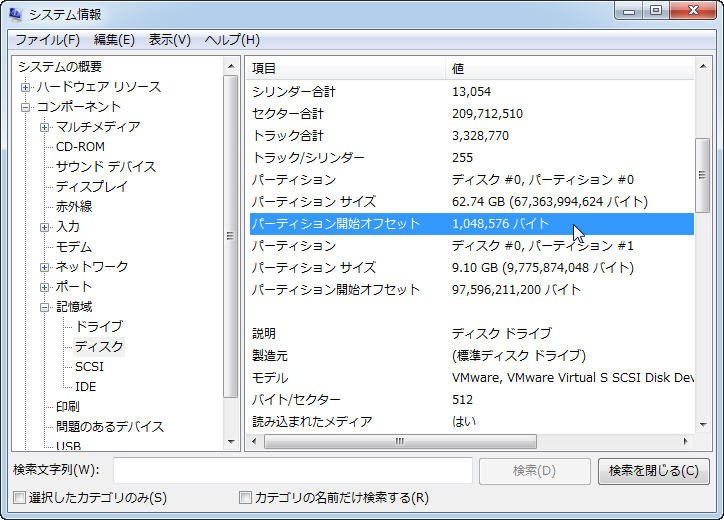Screen dimensions: 724x520
Task: Select highlighted パーティション開始オフセット 1,048,576 row
Action: coord(471,224)
